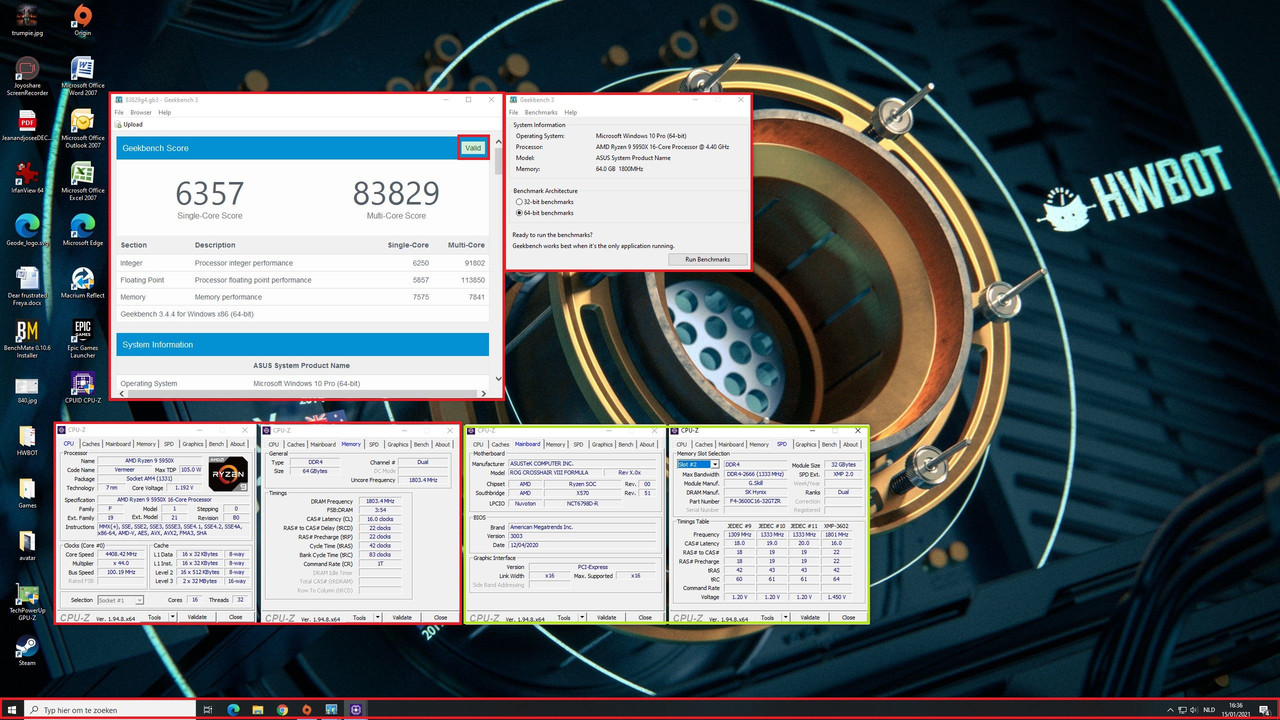Click Tools button in CPU-Z Mainboard window
Image resolution: width=1280 pixels, height=720 pixels.
click(x=564, y=617)
